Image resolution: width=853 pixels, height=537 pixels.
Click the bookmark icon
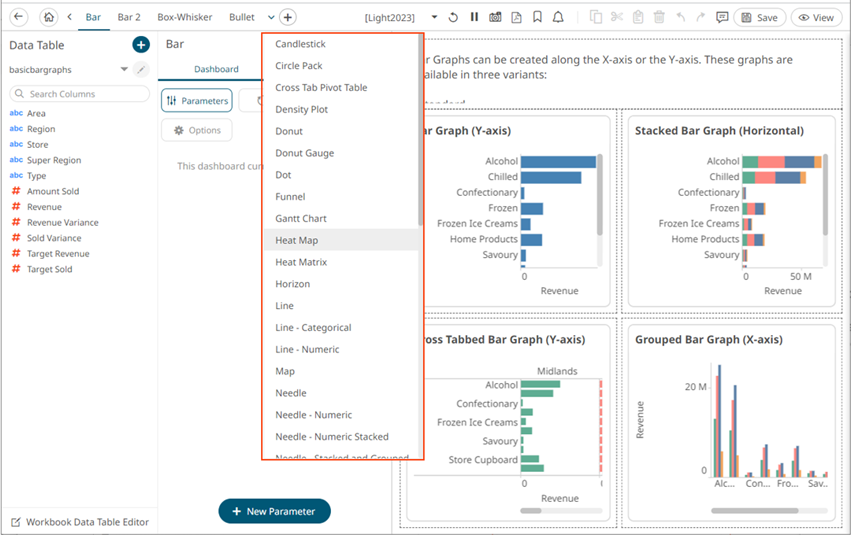coord(537,18)
